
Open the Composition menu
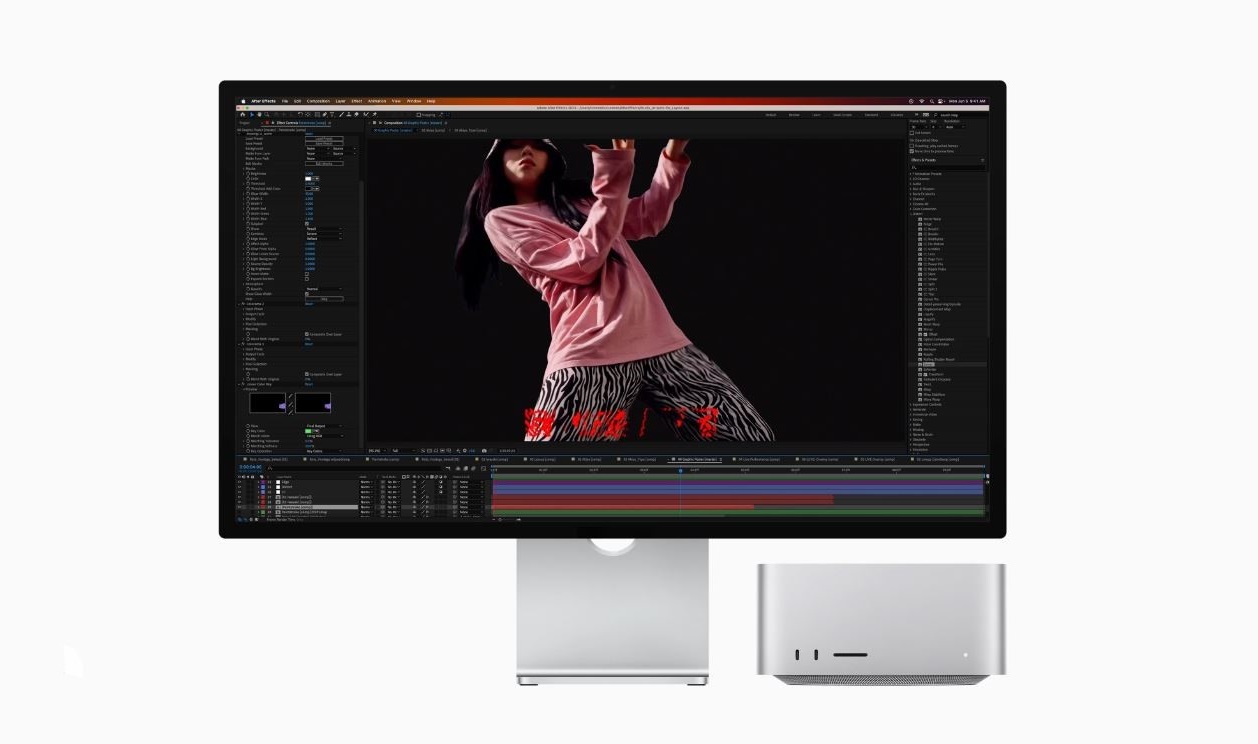318,101
